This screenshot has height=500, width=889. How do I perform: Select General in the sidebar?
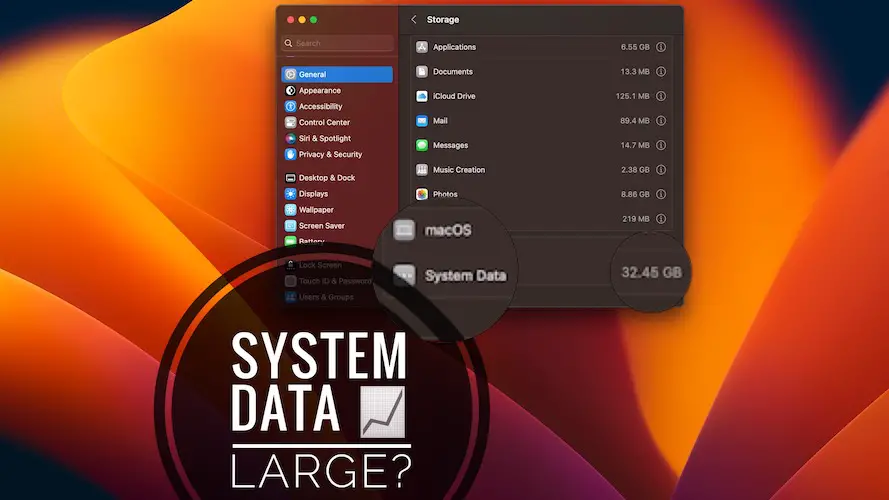tap(337, 74)
